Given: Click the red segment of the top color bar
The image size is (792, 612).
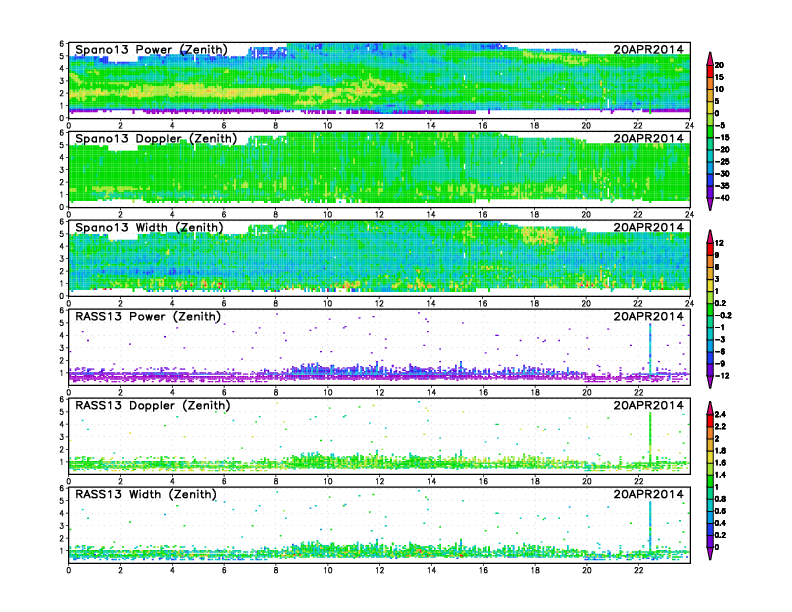Looking at the screenshot, I should 710,71.
